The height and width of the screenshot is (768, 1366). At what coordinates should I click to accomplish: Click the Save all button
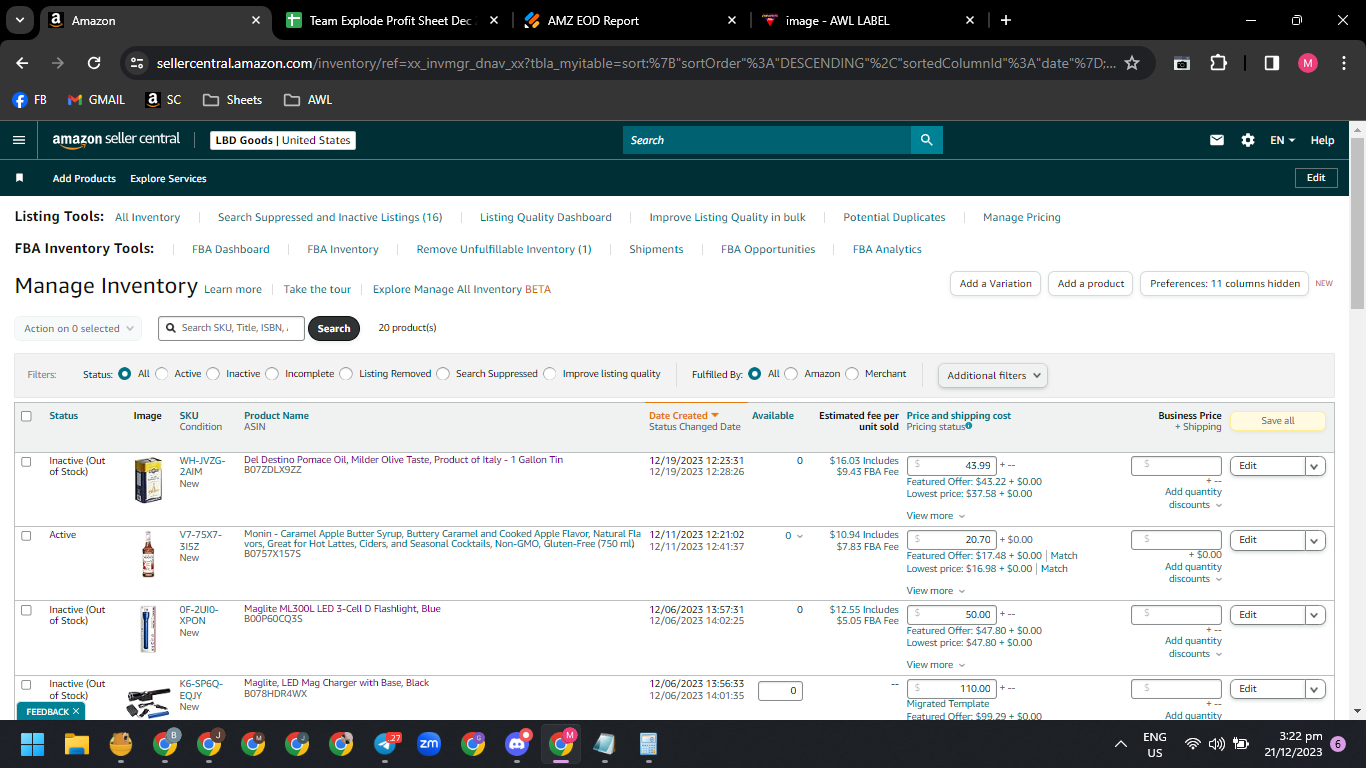tap(1277, 421)
